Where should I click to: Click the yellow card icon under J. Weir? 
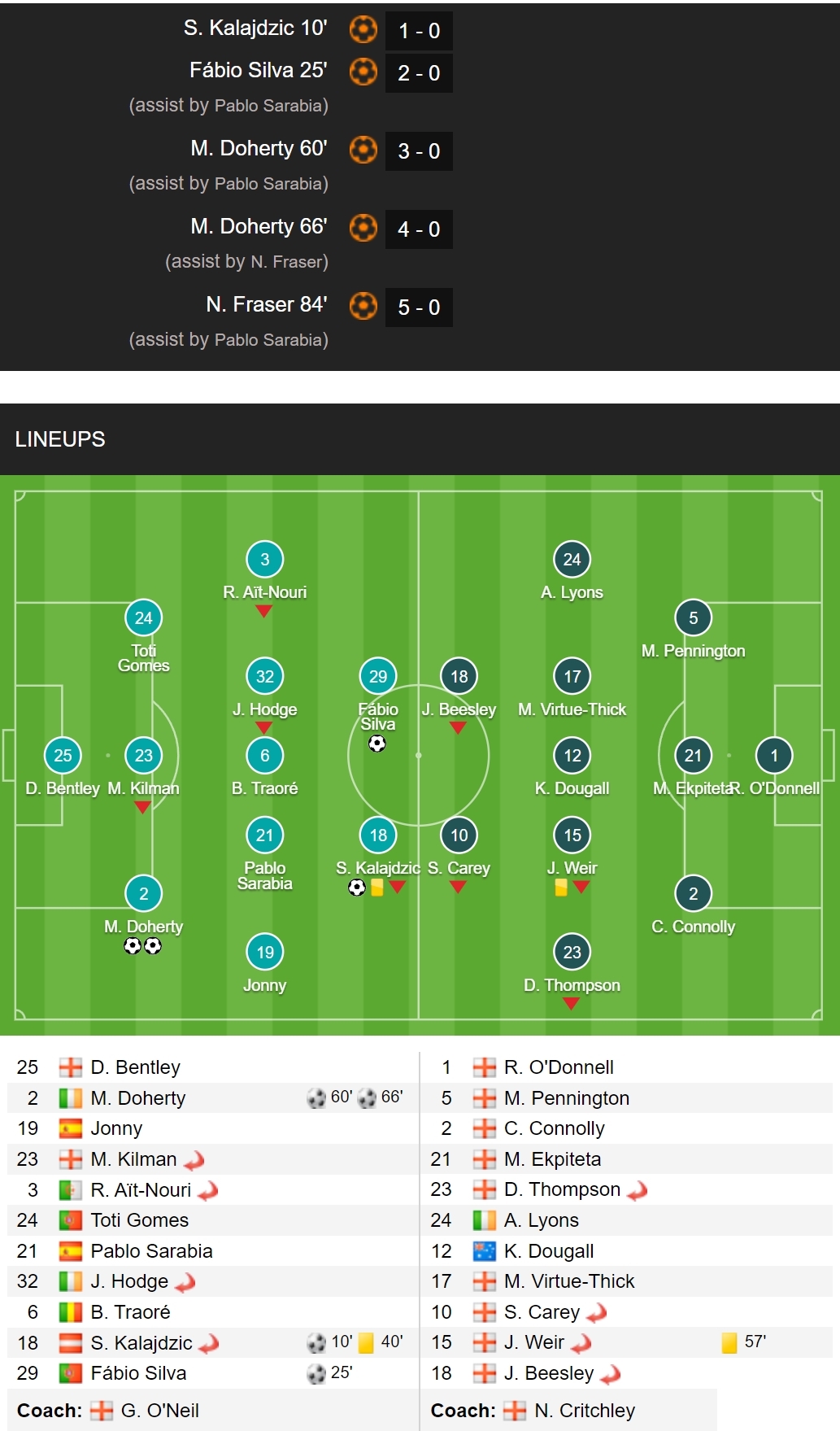coord(561,888)
